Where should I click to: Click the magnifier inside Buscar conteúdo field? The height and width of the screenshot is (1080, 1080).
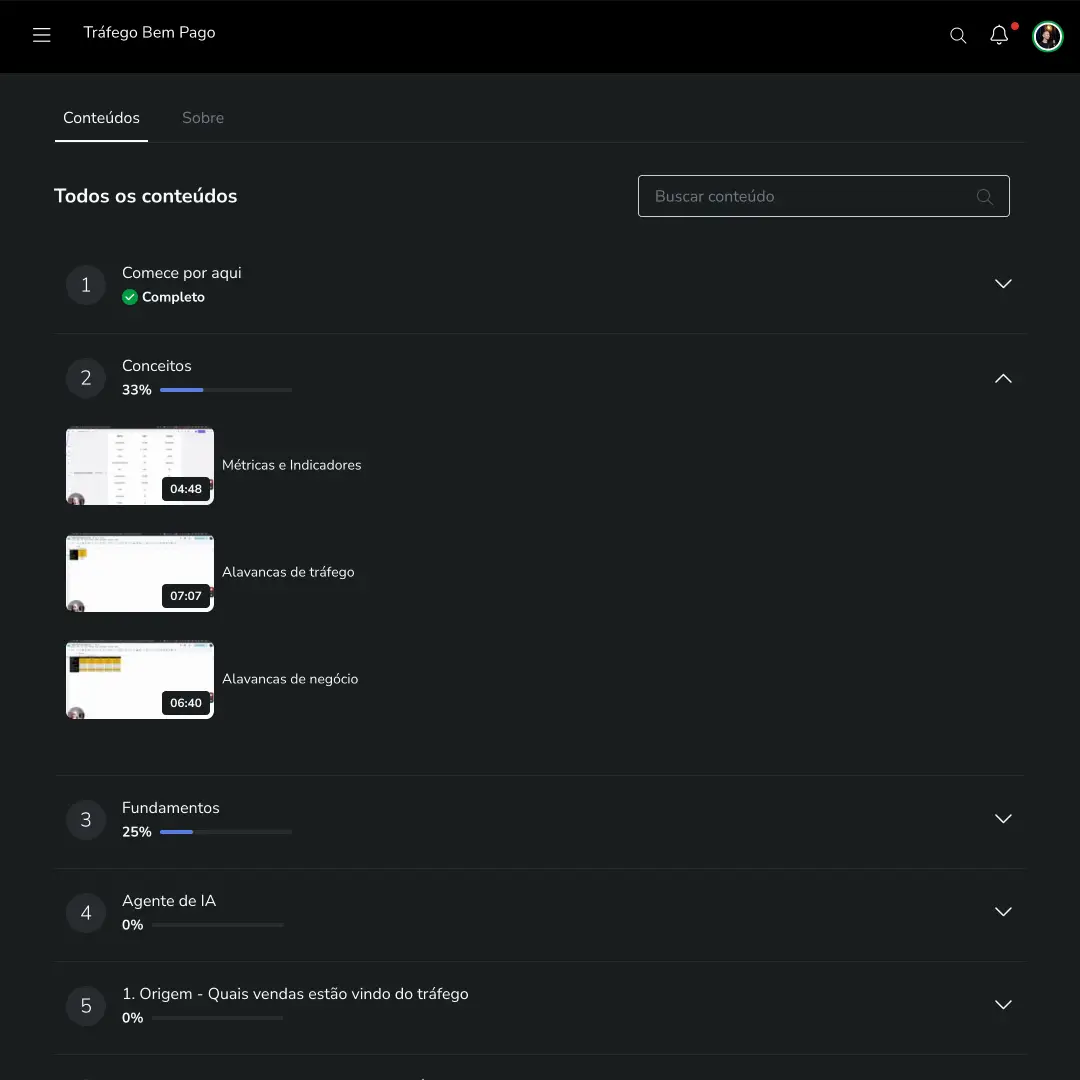point(984,197)
